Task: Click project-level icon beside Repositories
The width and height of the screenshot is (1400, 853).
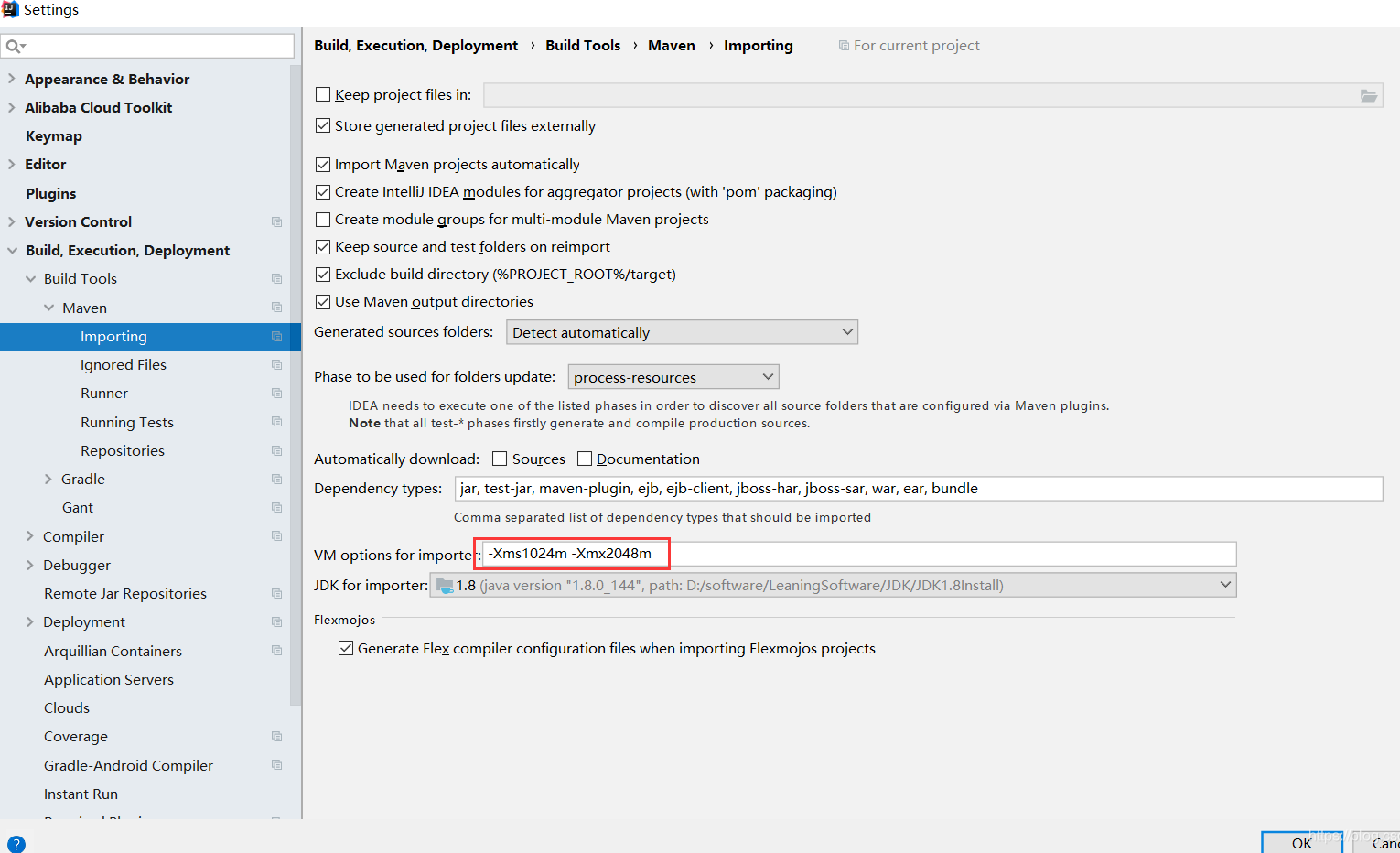Action: point(276,451)
